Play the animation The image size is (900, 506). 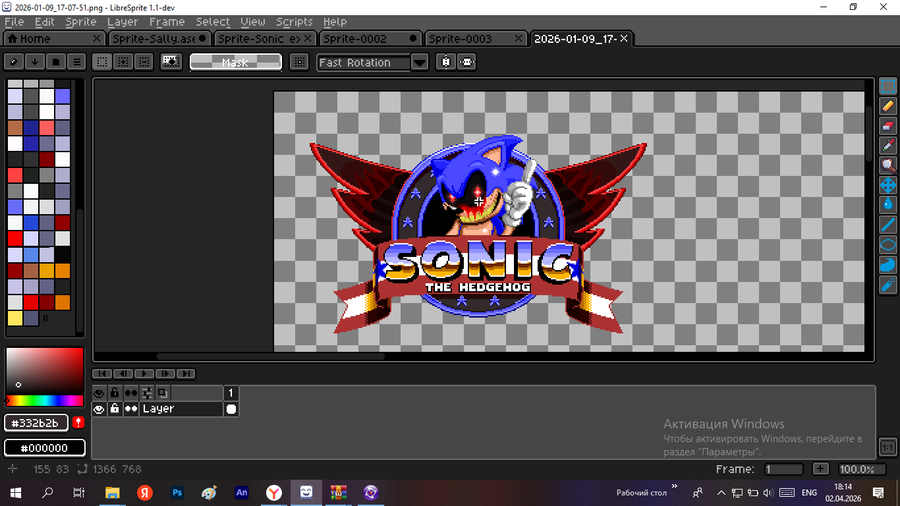pyautogui.click(x=144, y=373)
